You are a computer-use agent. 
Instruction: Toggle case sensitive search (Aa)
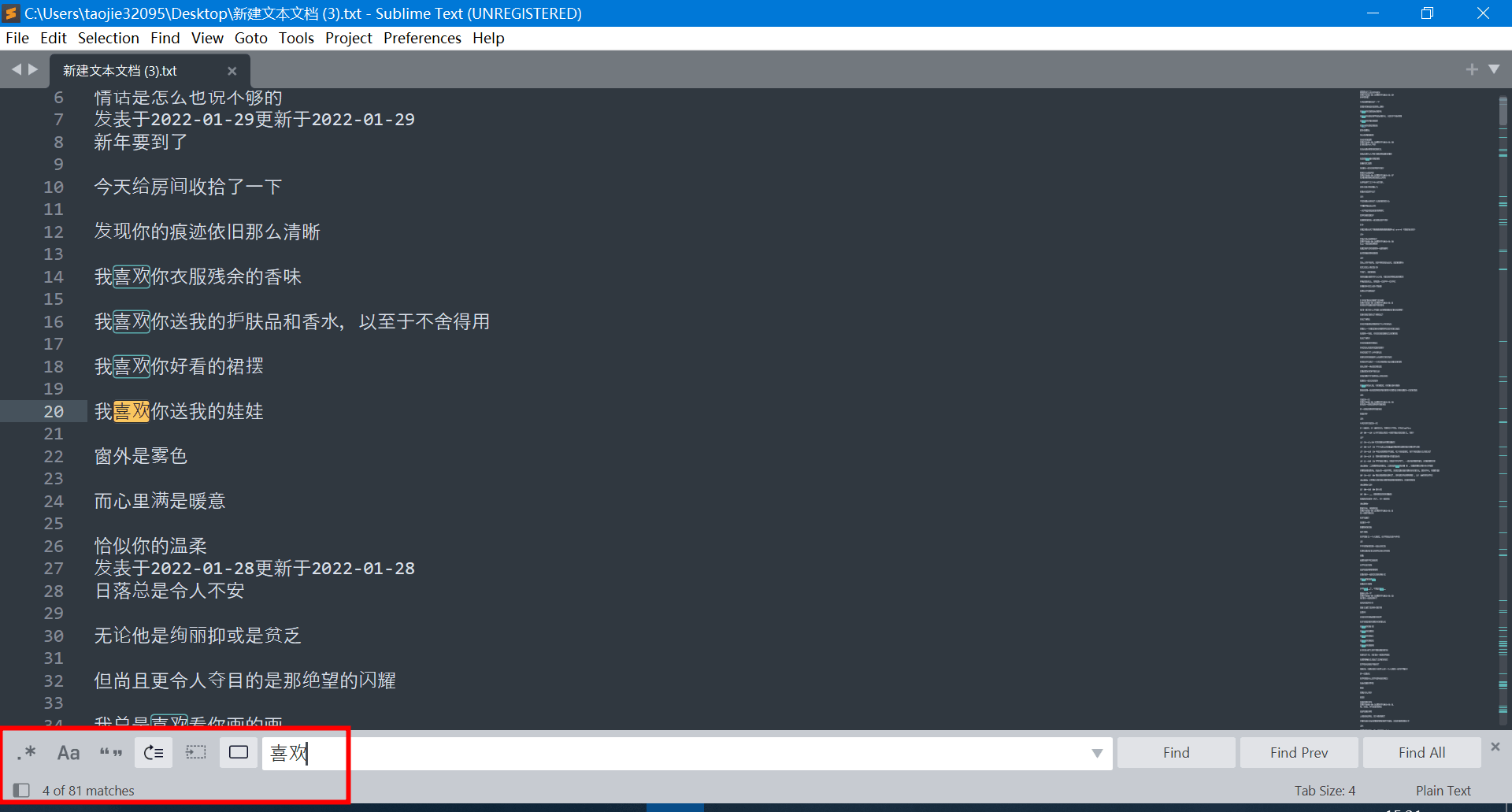69,753
